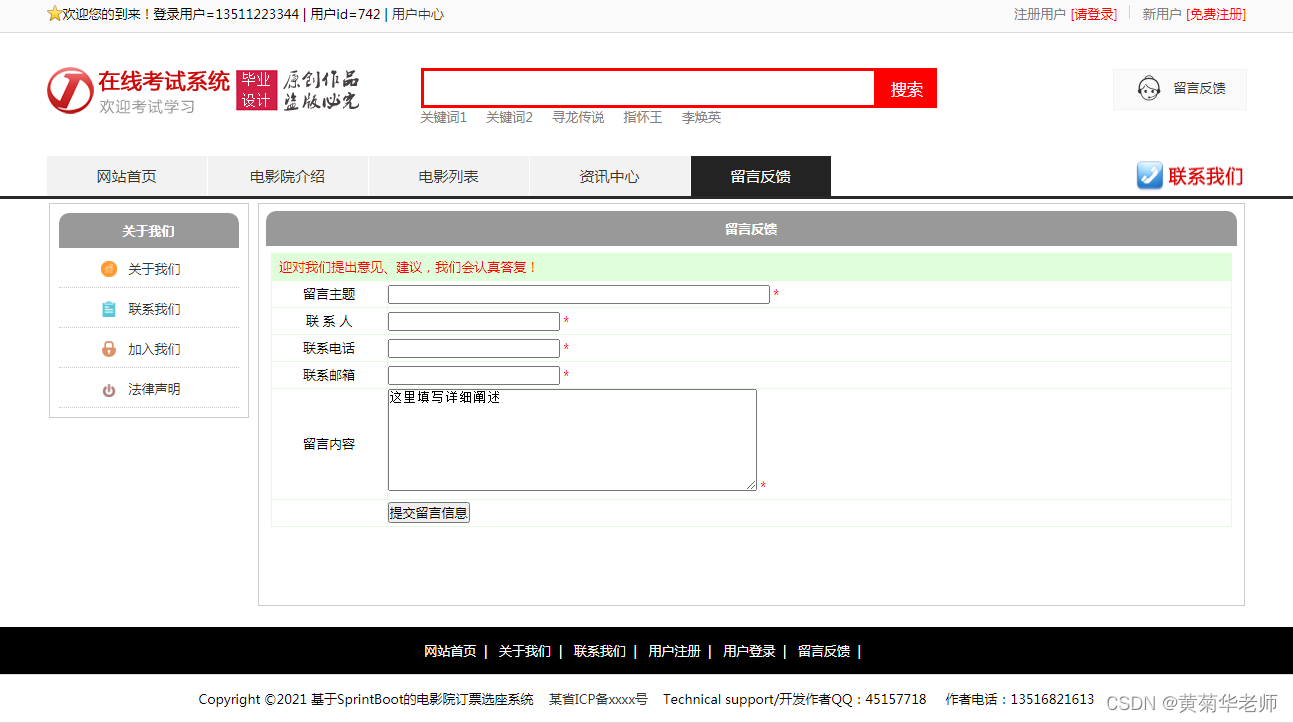Open the 留言反馈 button in the header

tap(1180, 89)
